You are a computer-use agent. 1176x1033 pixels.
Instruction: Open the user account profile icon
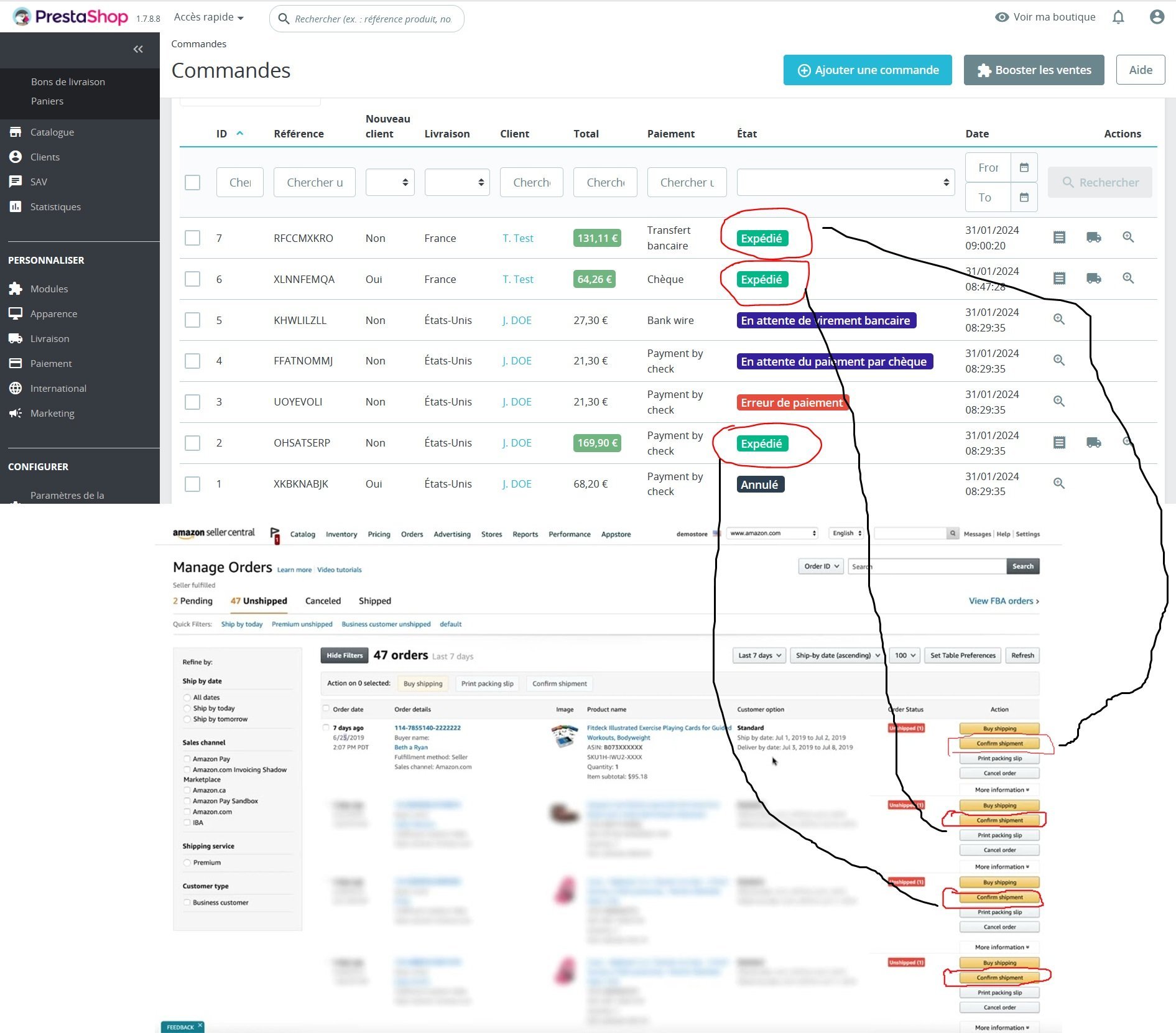point(1157,17)
